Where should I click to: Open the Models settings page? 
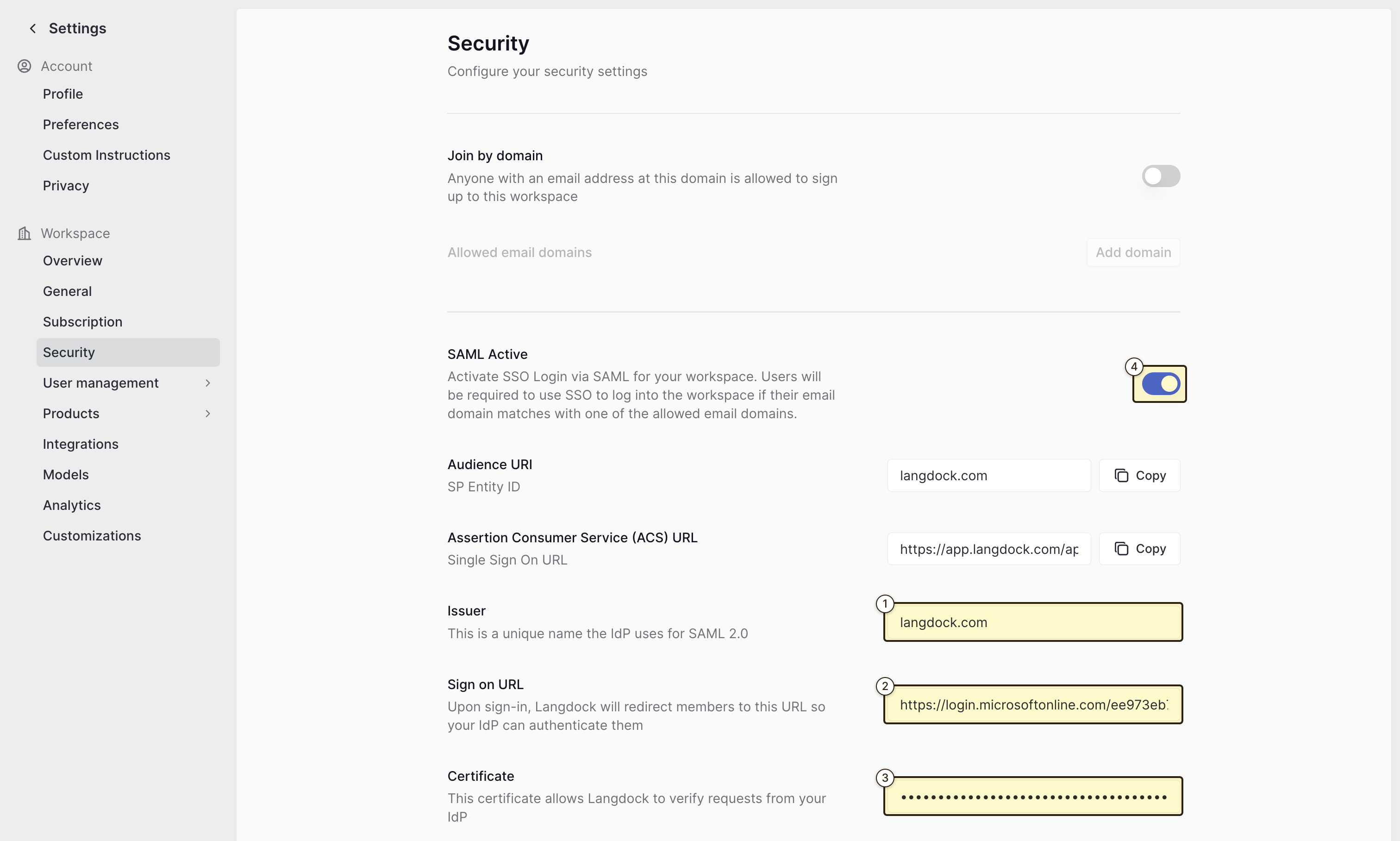tap(66, 474)
